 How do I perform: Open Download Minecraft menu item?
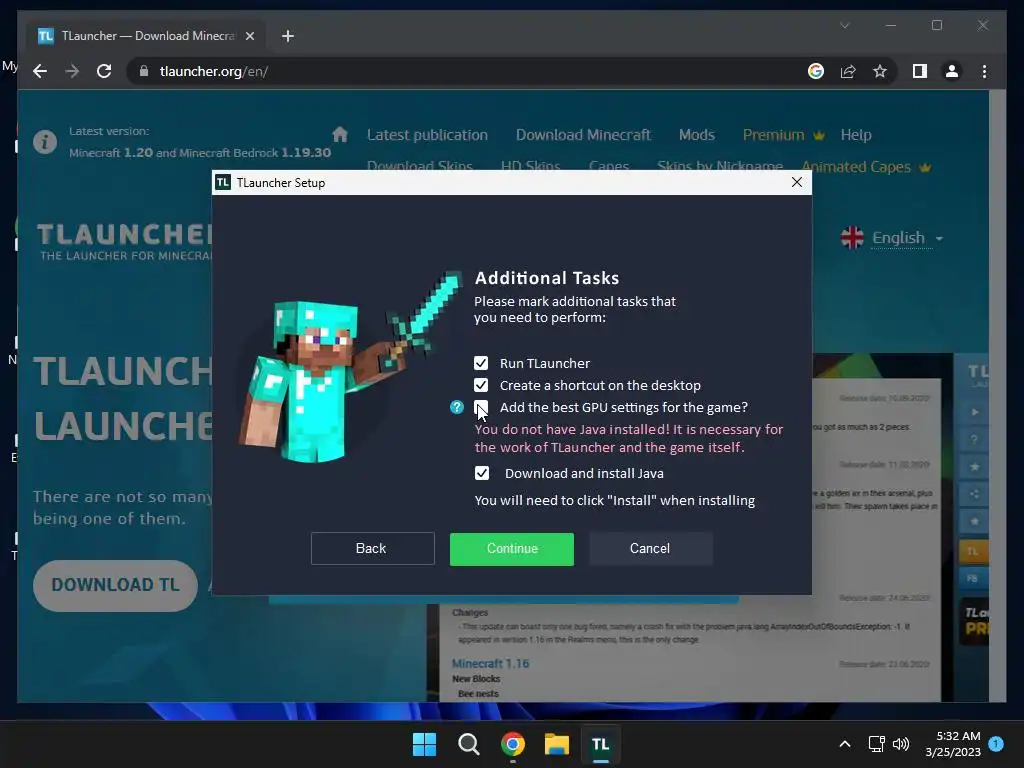tap(583, 135)
